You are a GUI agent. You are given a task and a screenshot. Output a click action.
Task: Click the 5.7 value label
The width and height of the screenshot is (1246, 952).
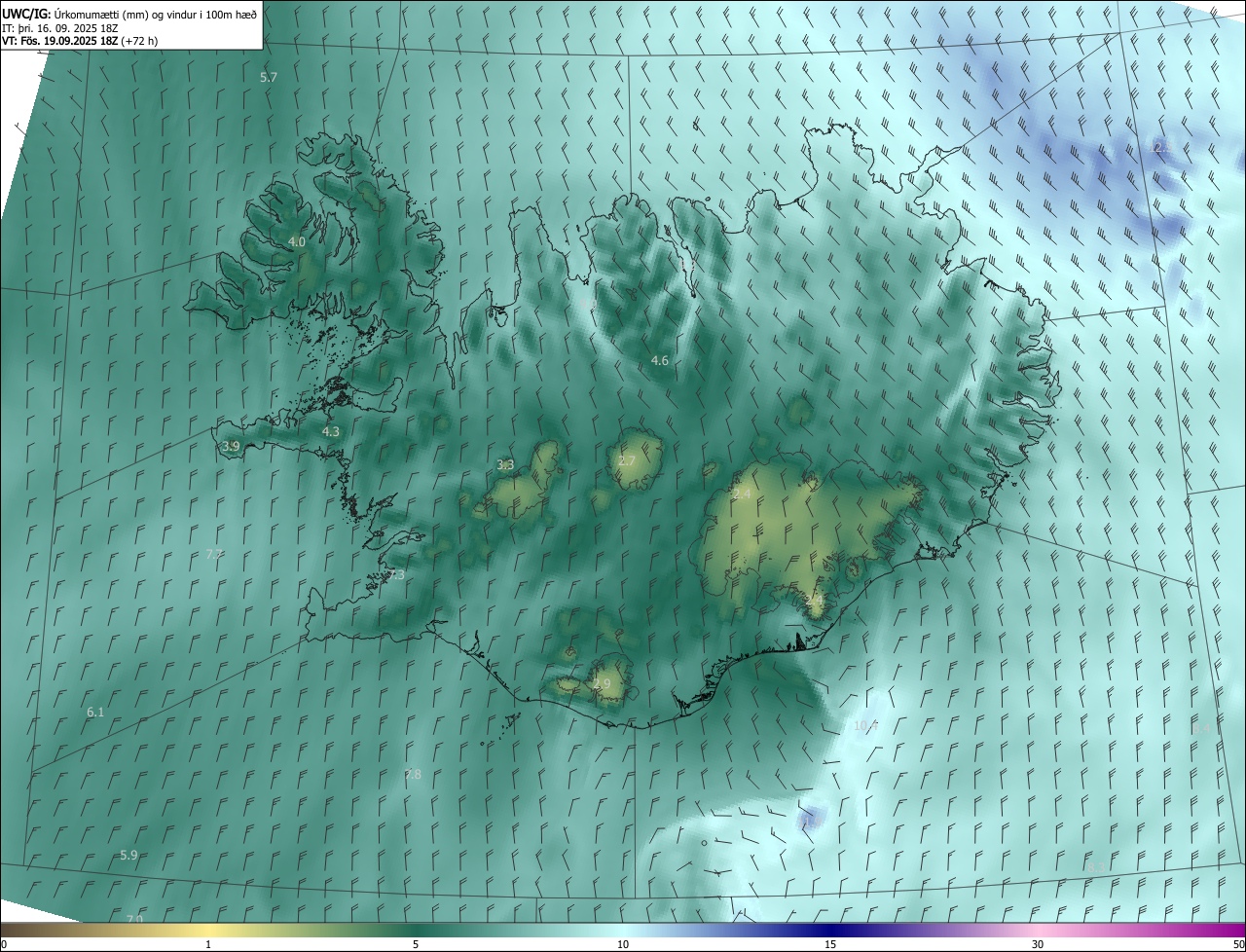pos(269,76)
